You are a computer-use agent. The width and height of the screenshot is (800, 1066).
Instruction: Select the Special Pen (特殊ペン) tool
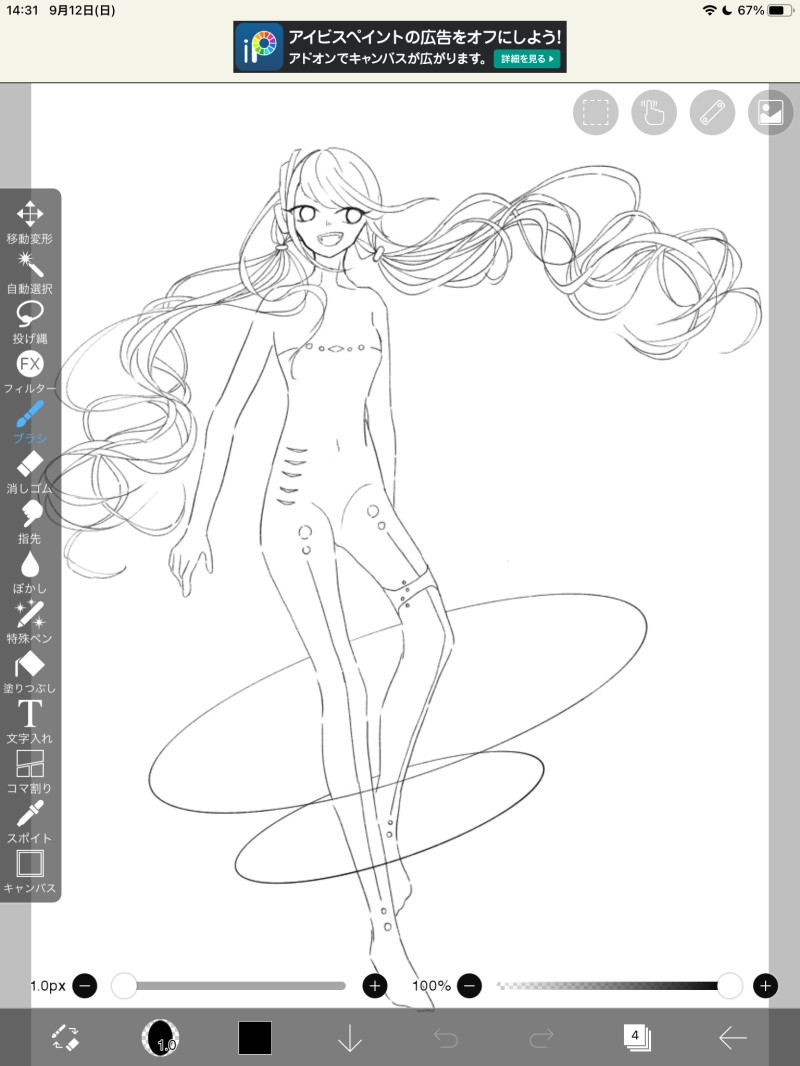(x=30, y=622)
